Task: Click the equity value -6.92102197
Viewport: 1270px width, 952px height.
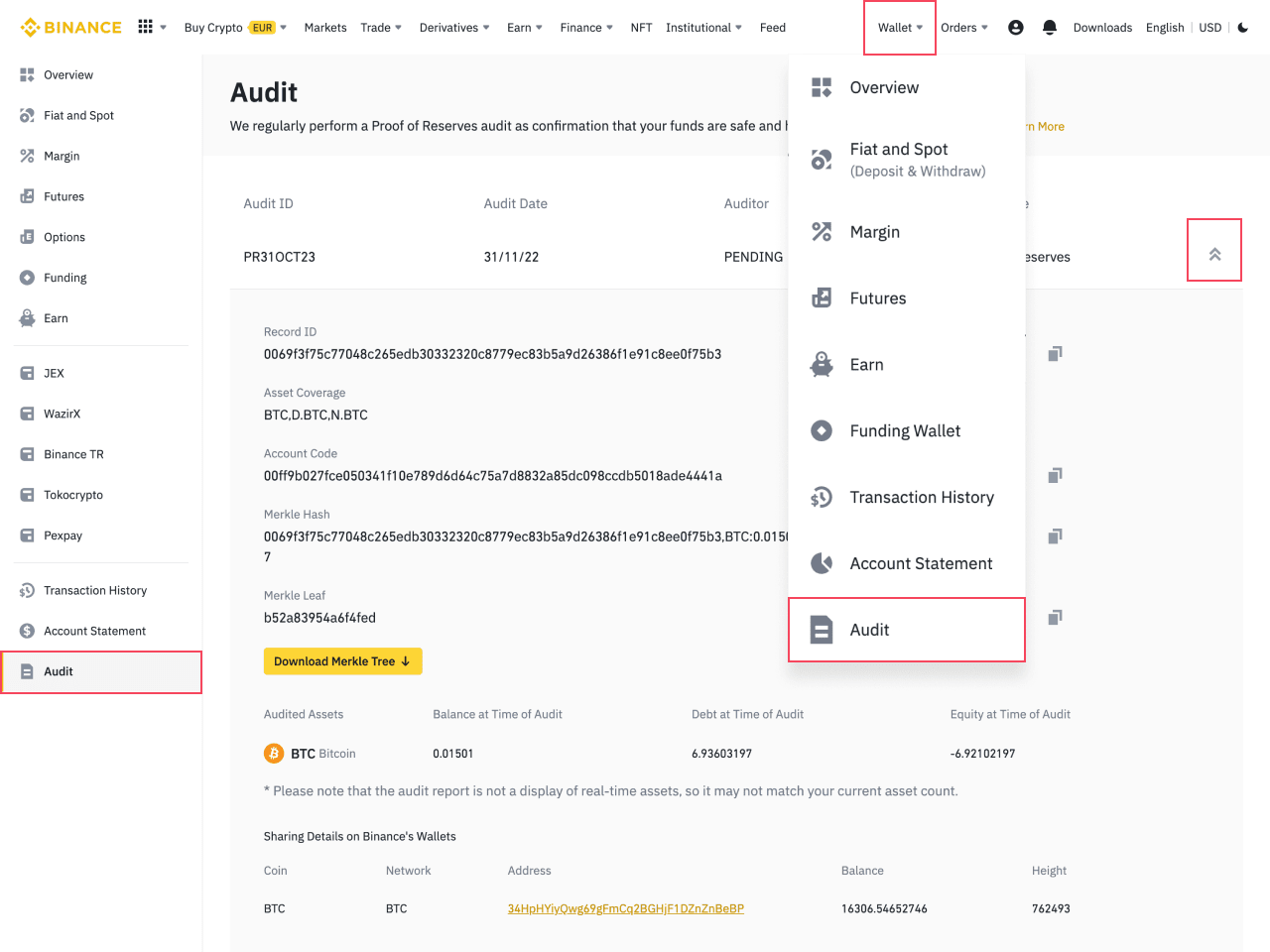Action: tap(982, 754)
